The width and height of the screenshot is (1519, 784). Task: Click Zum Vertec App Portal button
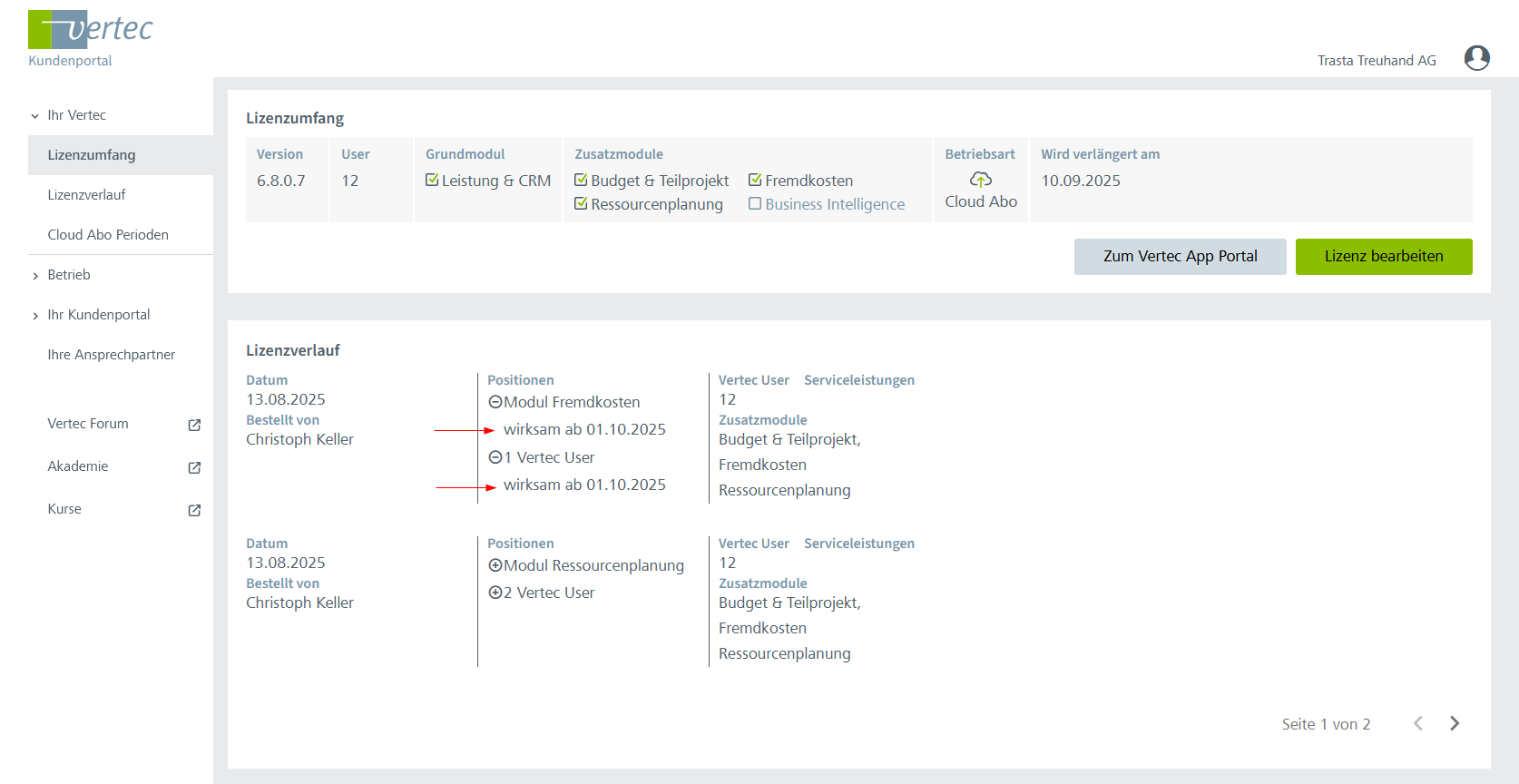(1180, 257)
